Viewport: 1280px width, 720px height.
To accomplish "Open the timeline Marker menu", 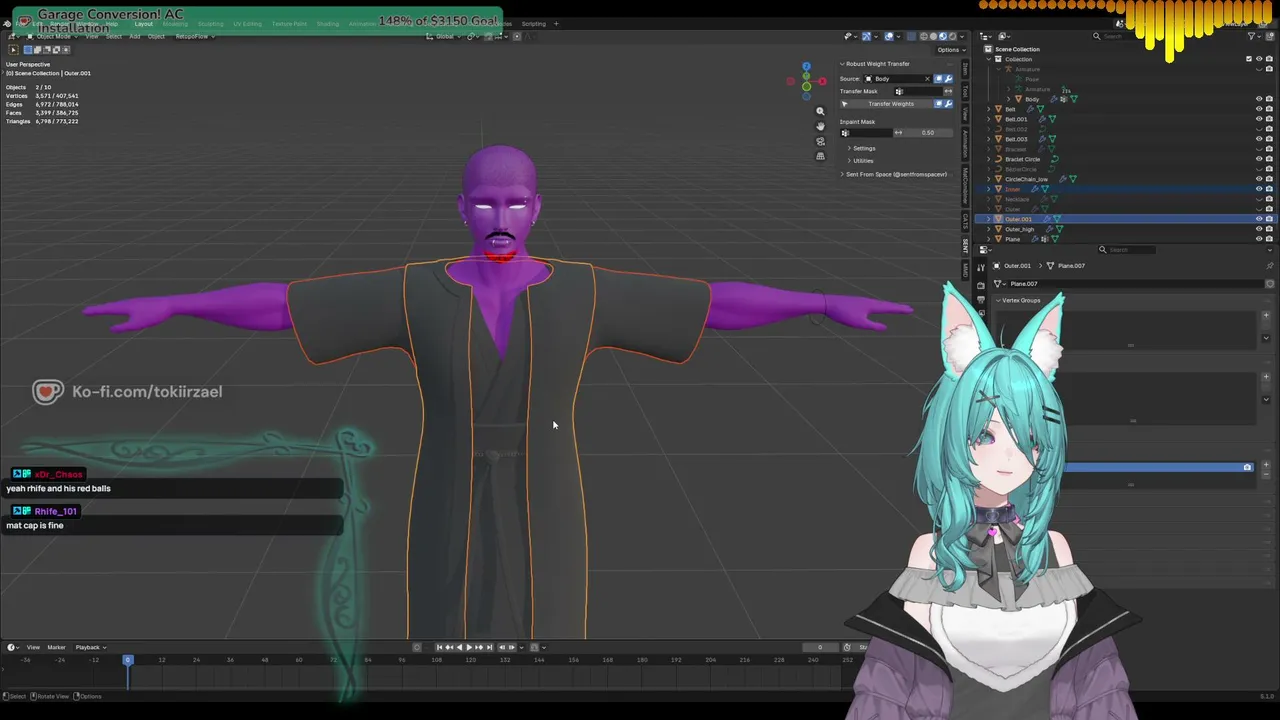I will [56, 647].
